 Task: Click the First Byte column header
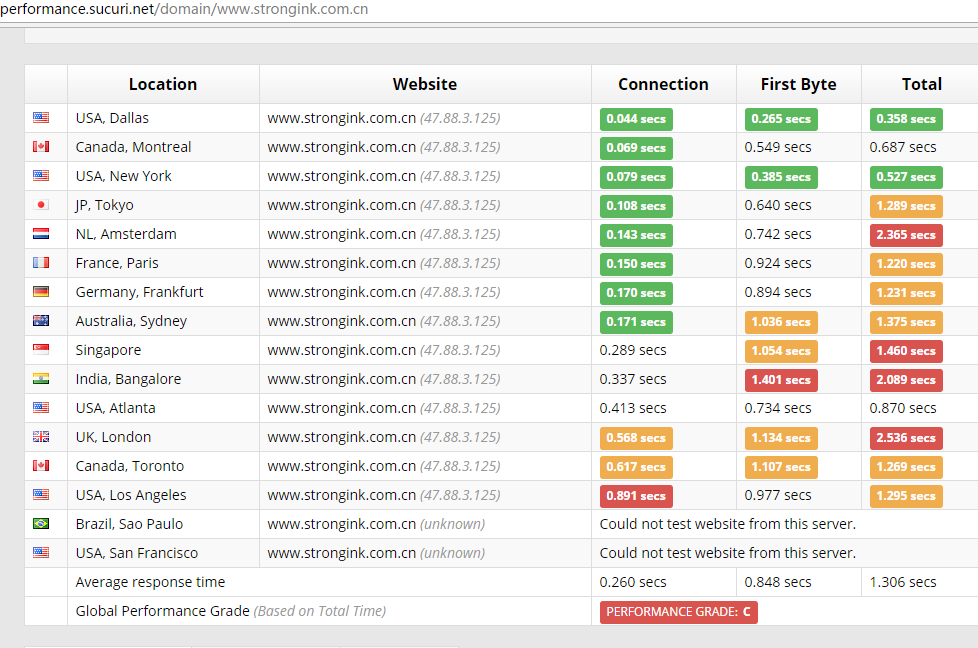[798, 84]
